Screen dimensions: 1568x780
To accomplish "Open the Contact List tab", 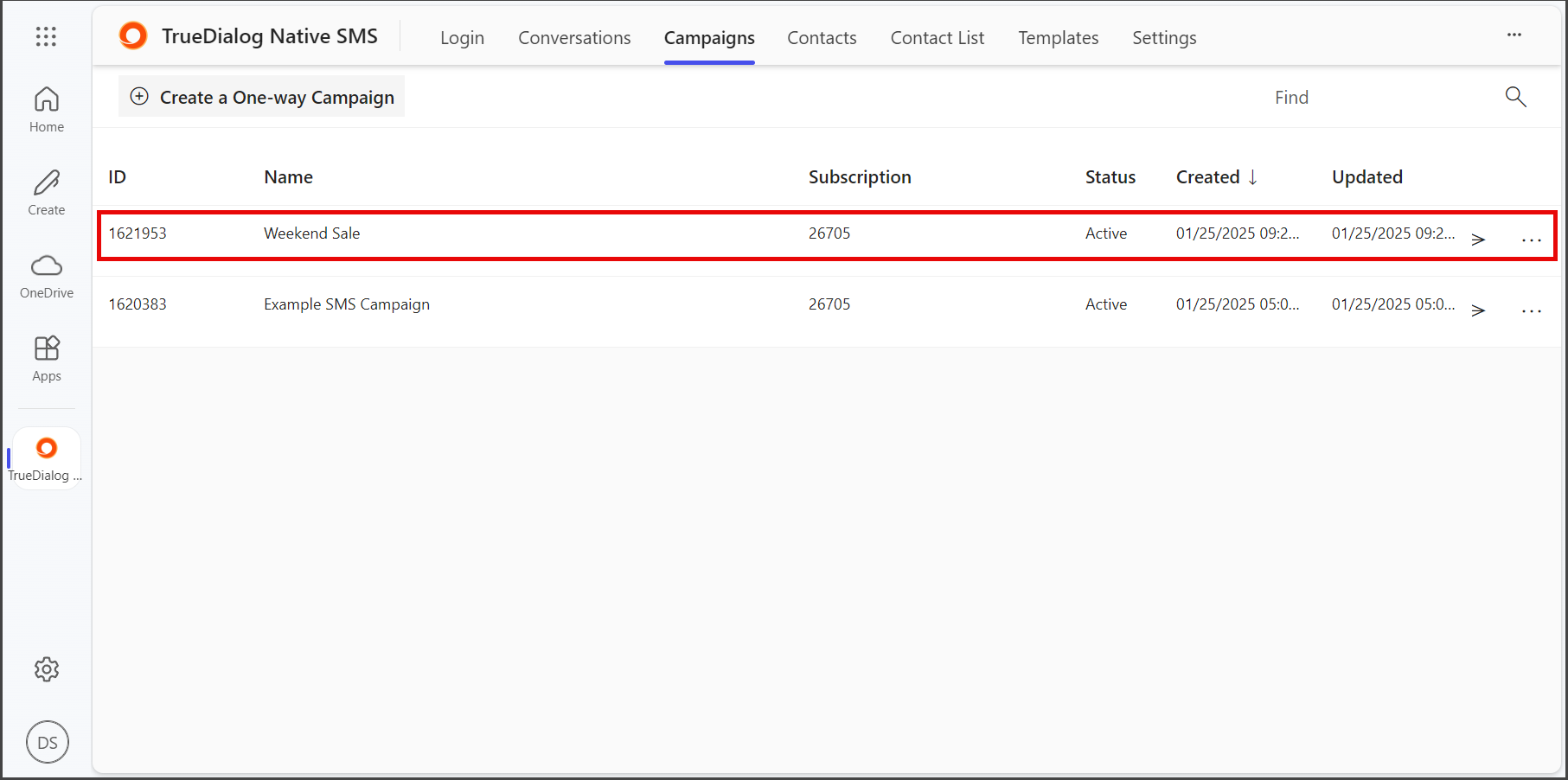I will point(937,38).
